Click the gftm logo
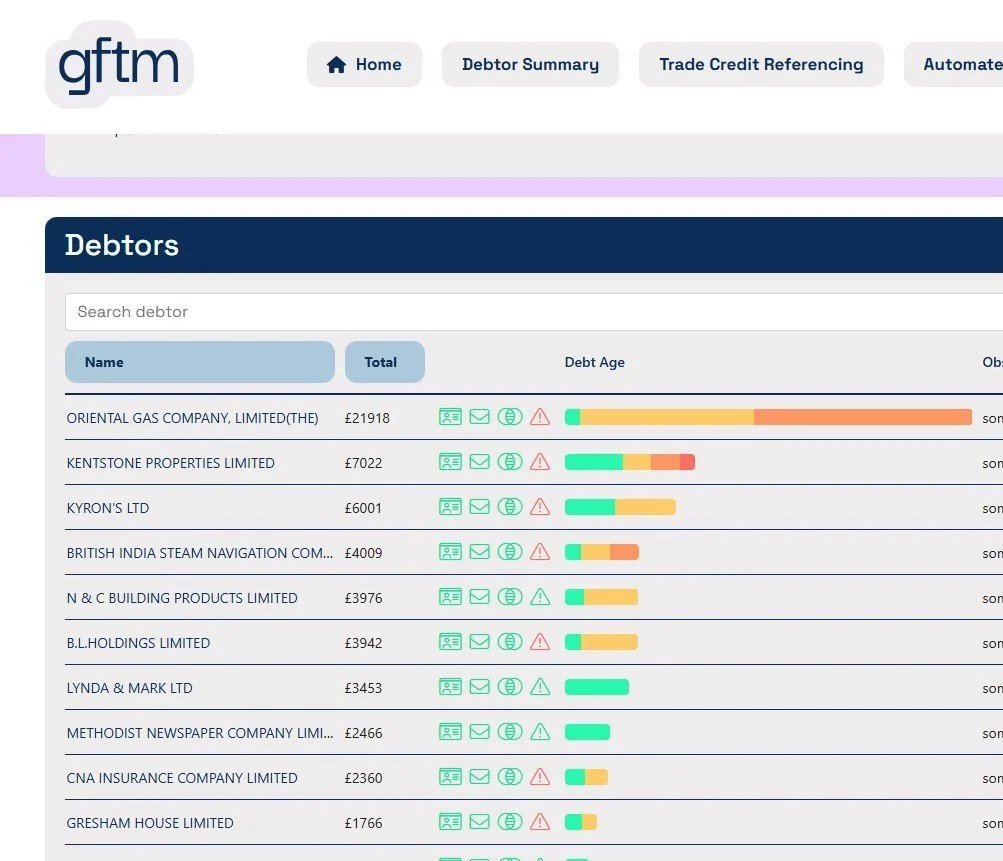This screenshot has height=861, width=1003. (119, 65)
